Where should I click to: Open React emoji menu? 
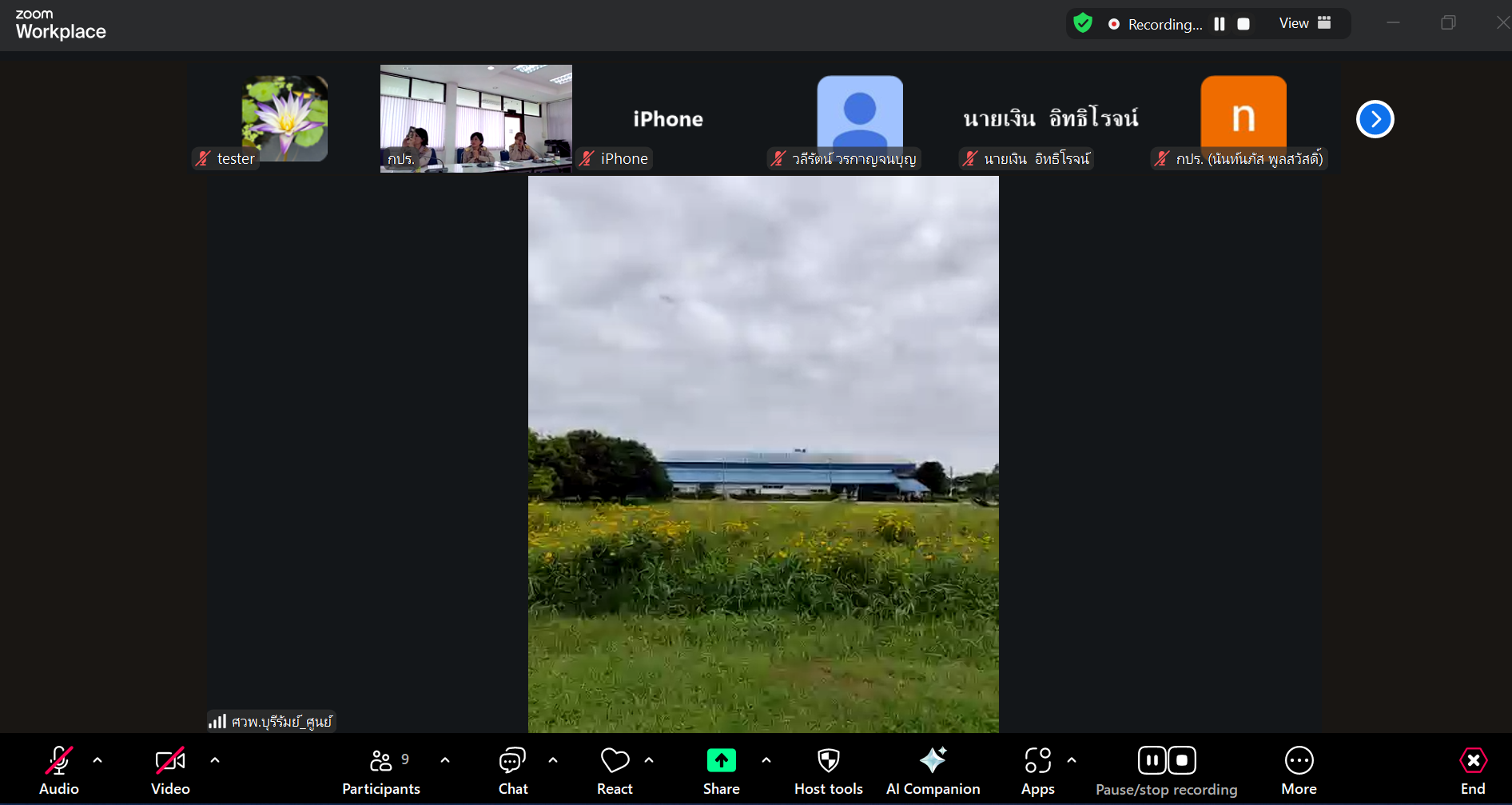pyautogui.click(x=615, y=771)
